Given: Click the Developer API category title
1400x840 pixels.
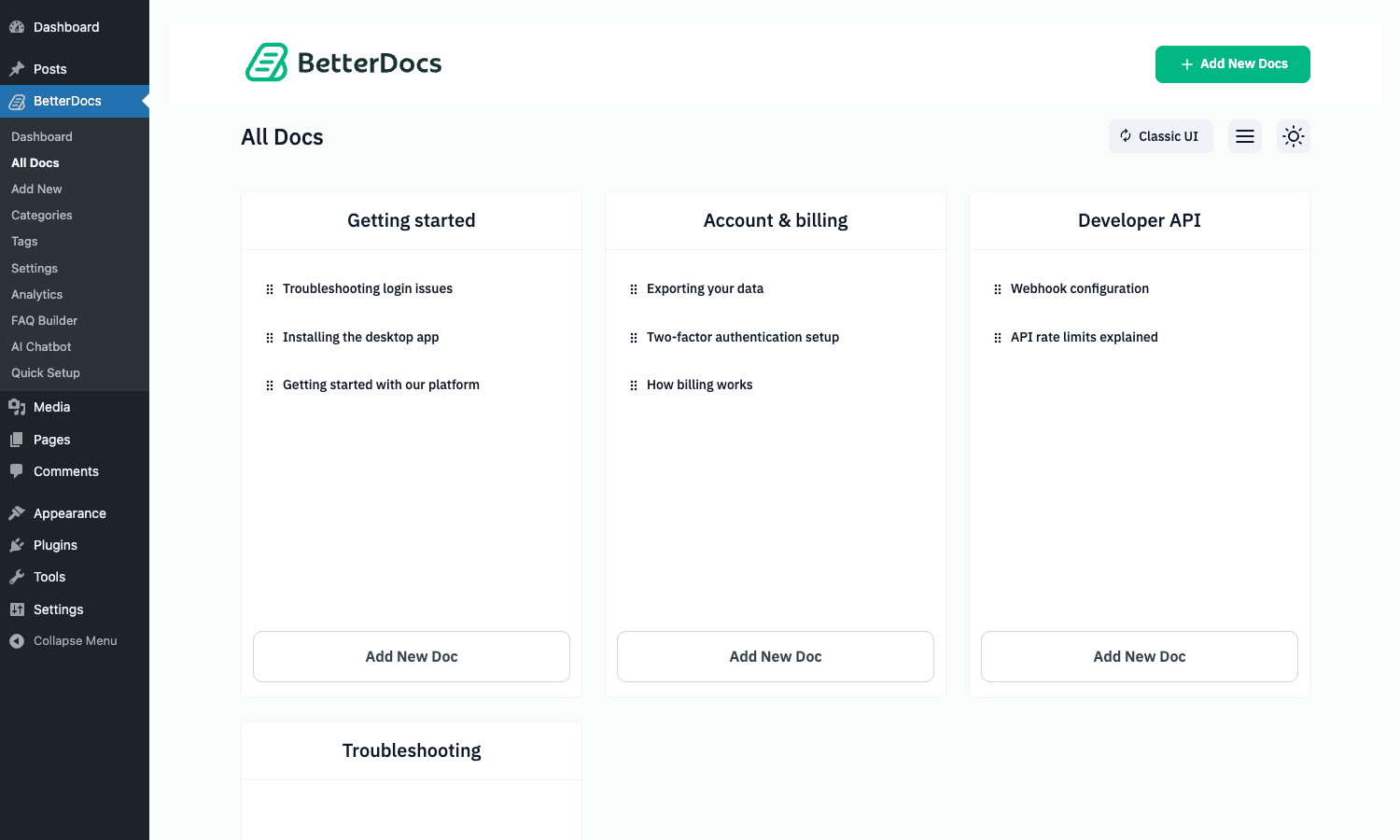Looking at the screenshot, I should pyautogui.click(x=1140, y=220).
